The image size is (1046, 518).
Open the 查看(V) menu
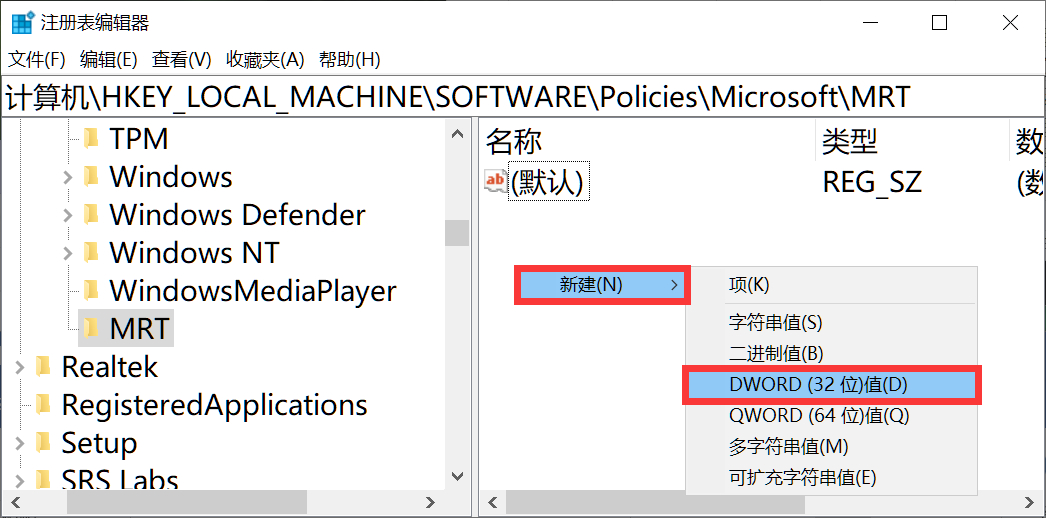pyautogui.click(x=181, y=60)
